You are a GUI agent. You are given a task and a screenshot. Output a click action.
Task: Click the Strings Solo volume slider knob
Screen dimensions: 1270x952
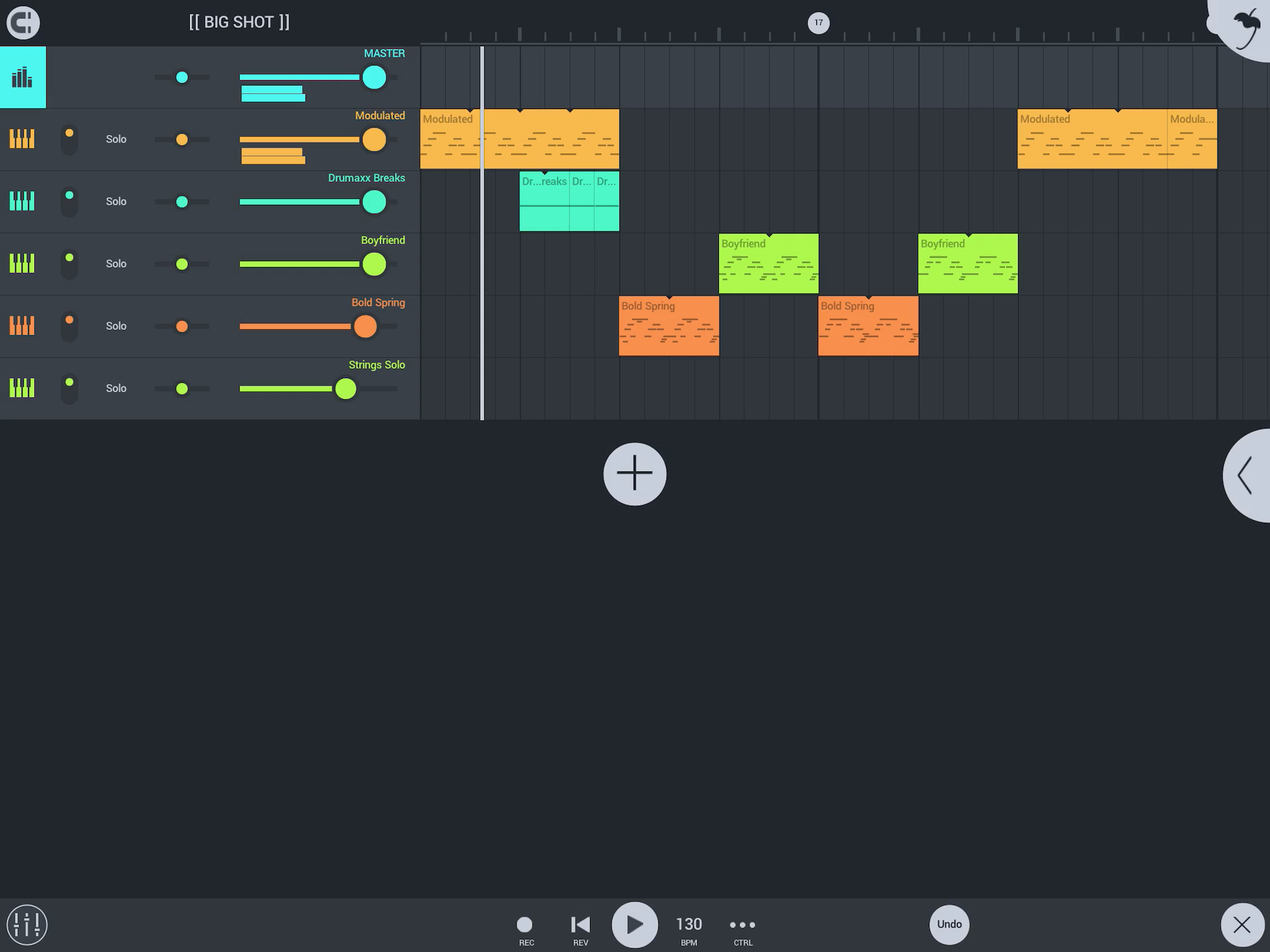[x=345, y=388]
